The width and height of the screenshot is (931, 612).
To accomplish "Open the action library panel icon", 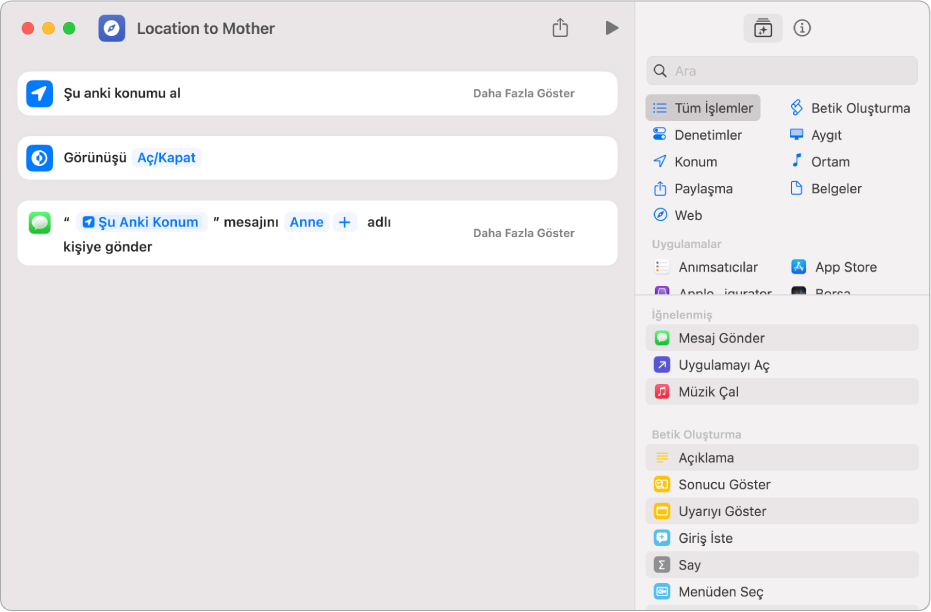I will click(763, 28).
